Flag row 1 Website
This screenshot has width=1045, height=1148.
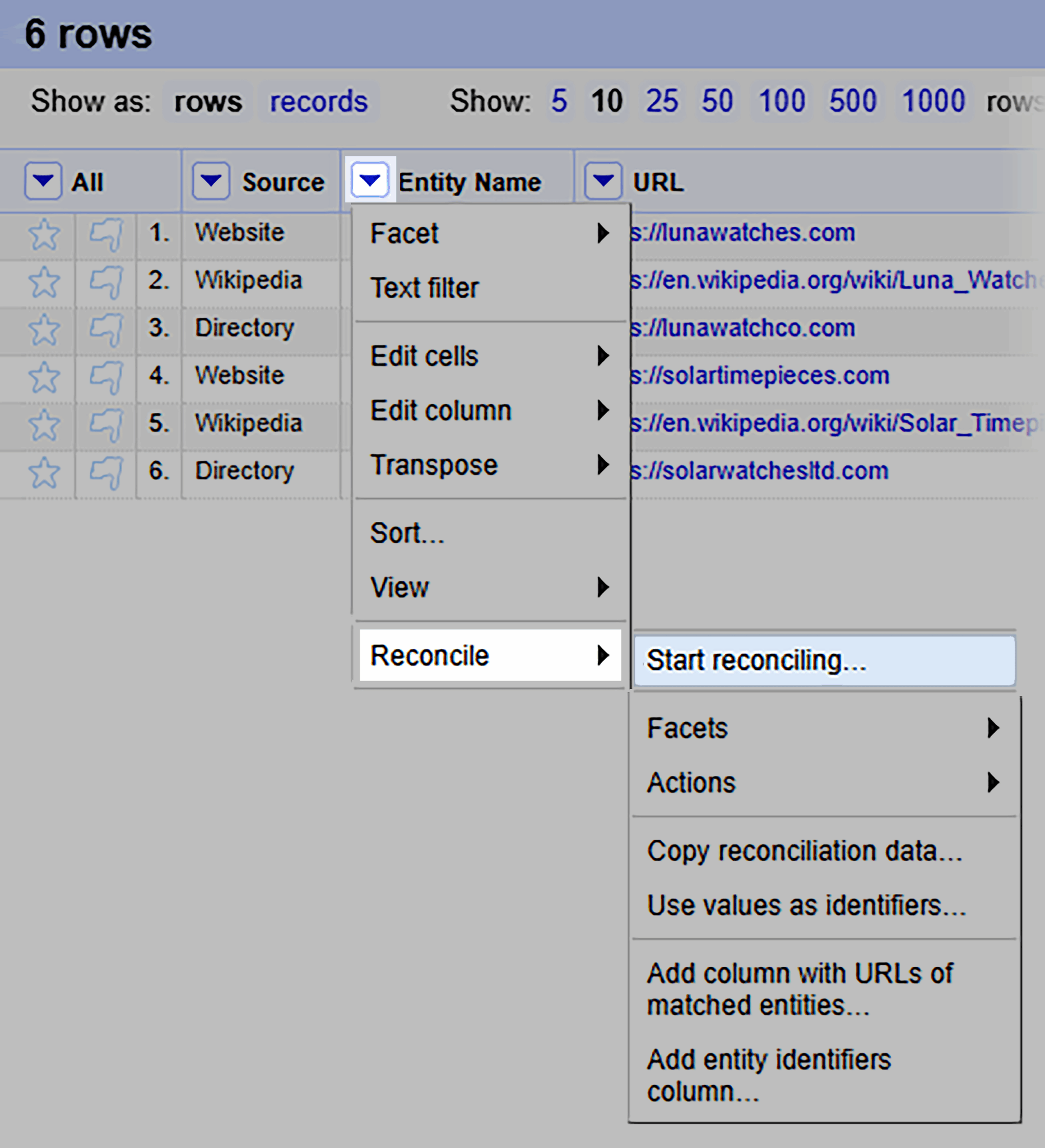click(x=106, y=234)
